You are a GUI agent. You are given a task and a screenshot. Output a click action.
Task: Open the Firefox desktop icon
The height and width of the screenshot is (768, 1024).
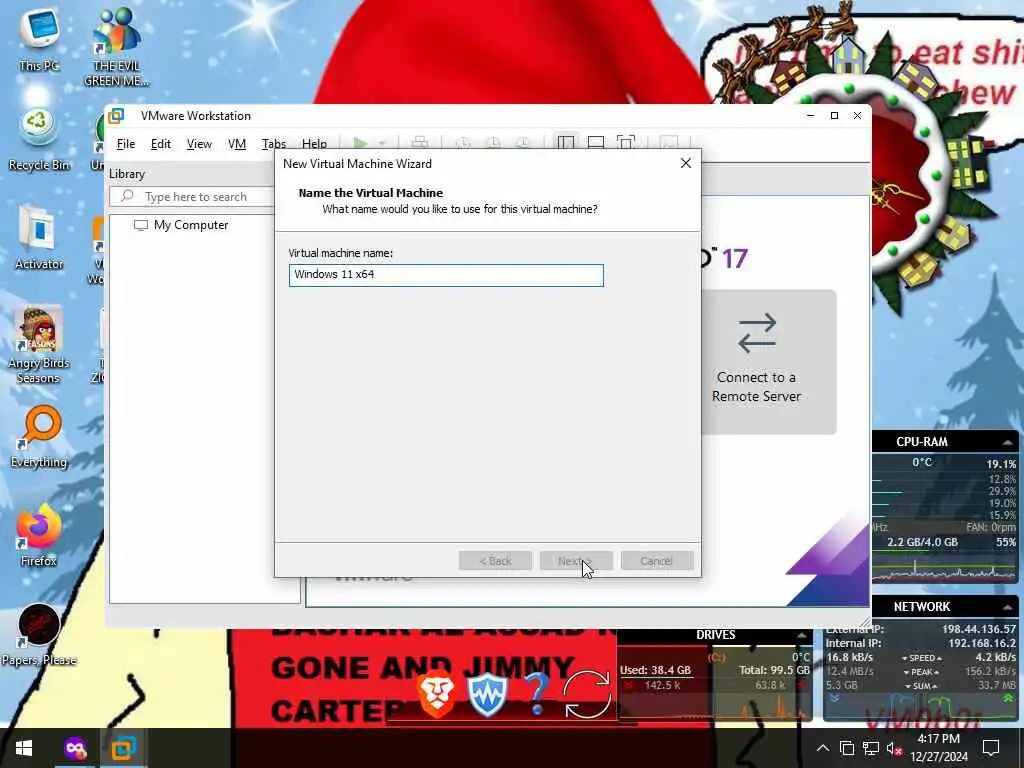tap(39, 536)
